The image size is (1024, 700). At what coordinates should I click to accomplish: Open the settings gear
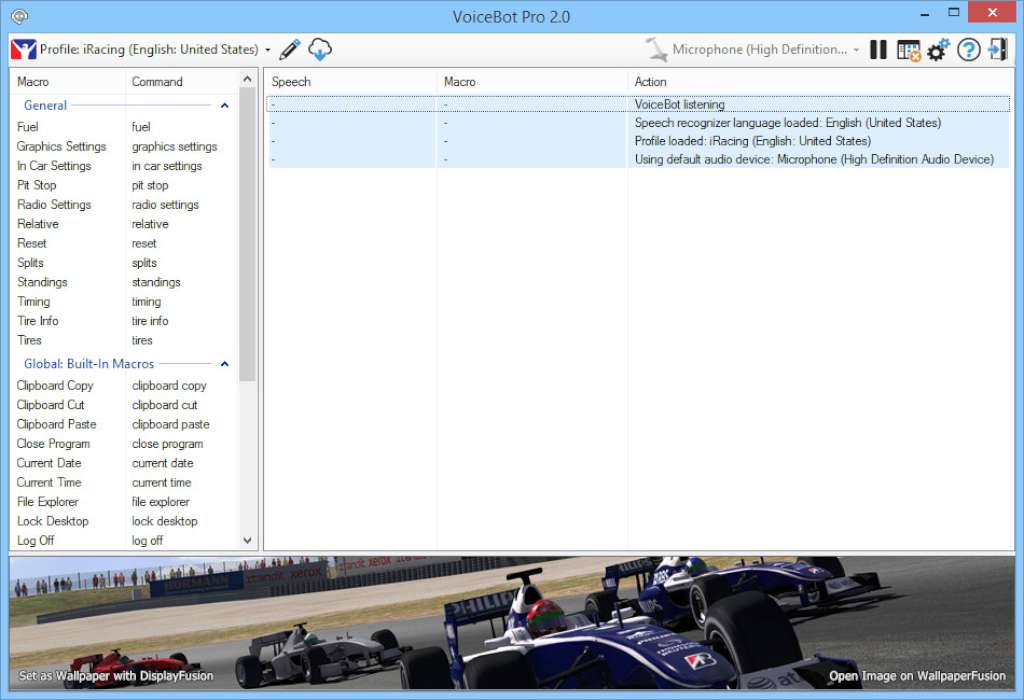coord(937,49)
